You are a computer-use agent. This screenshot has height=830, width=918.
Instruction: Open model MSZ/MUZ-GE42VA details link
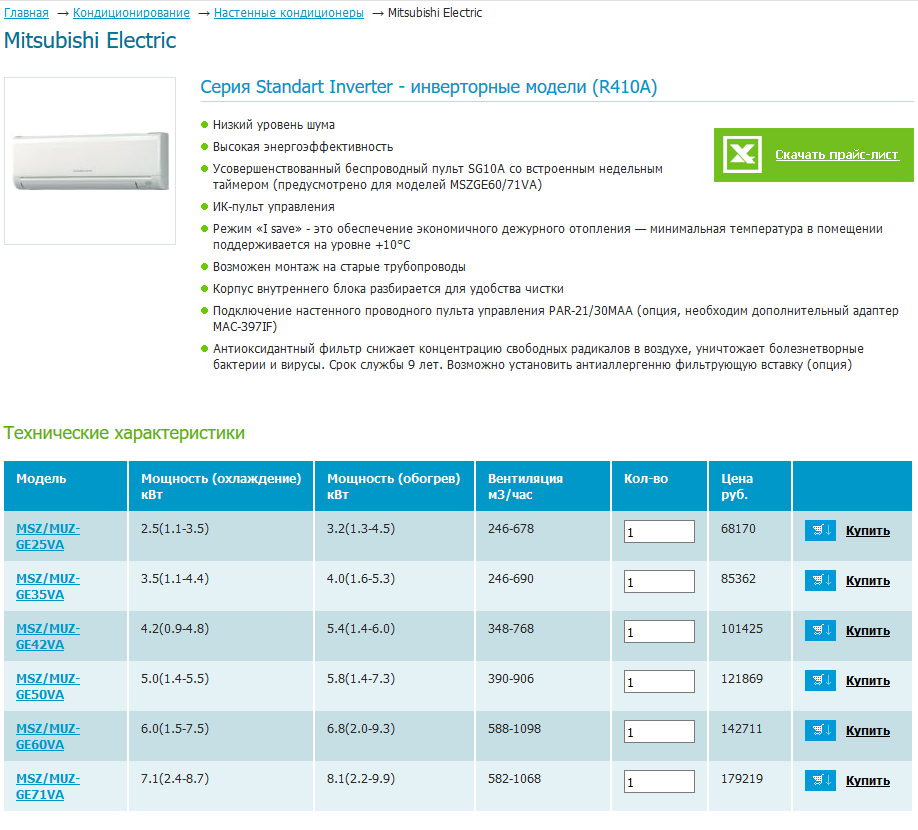tap(48, 636)
